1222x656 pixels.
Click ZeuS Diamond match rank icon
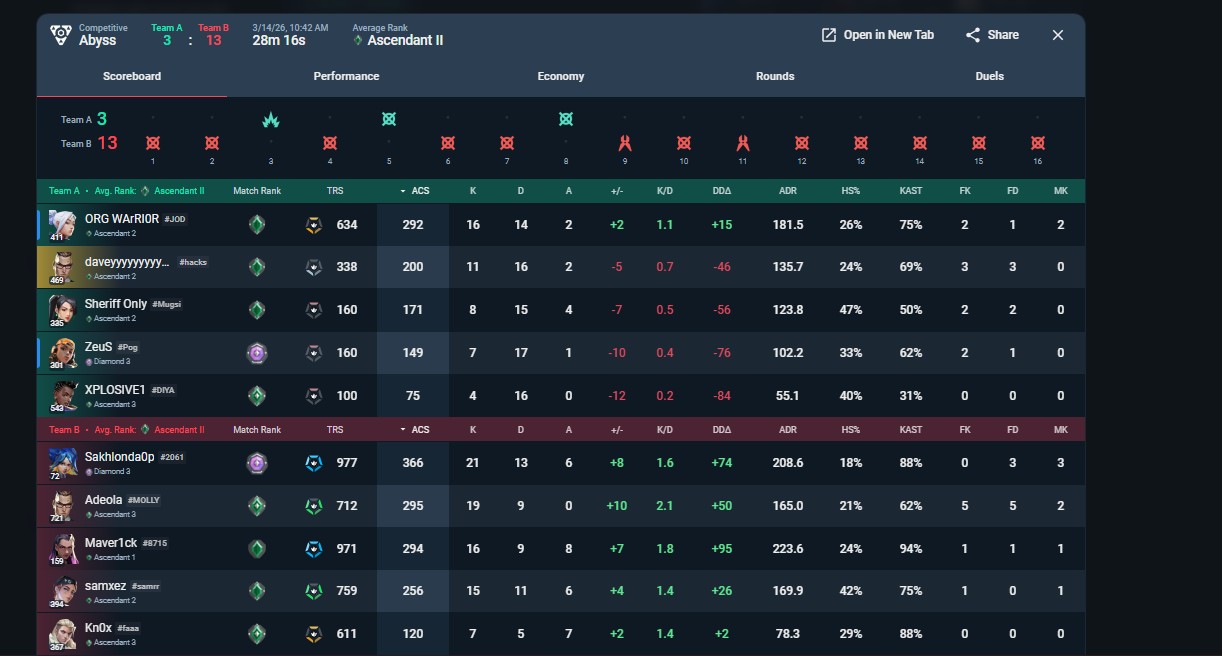257,353
